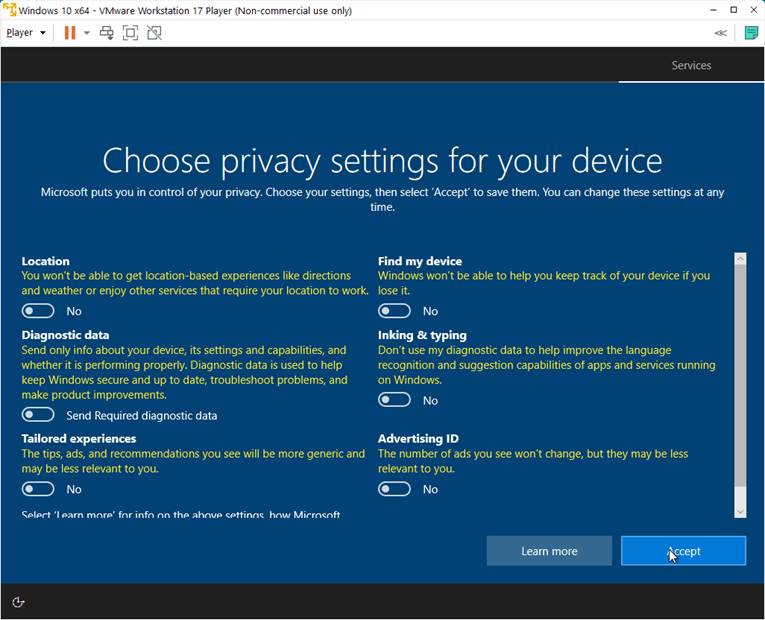This screenshot has width=765, height=620.
Task: Toggle the Find my device switch
Action: pos(394,311)
